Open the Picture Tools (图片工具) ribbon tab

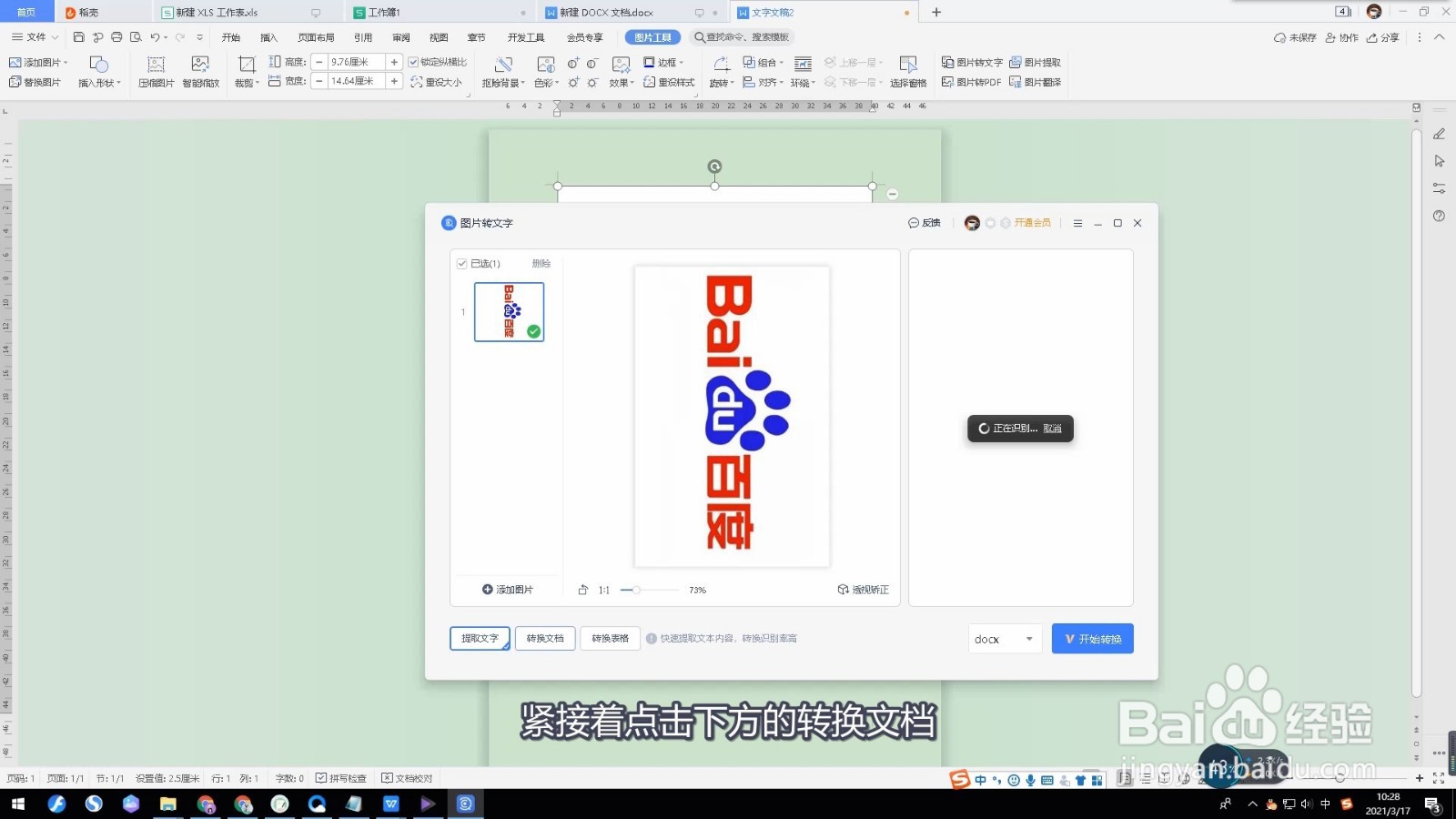pyautogui.click(x=652, y=37)
